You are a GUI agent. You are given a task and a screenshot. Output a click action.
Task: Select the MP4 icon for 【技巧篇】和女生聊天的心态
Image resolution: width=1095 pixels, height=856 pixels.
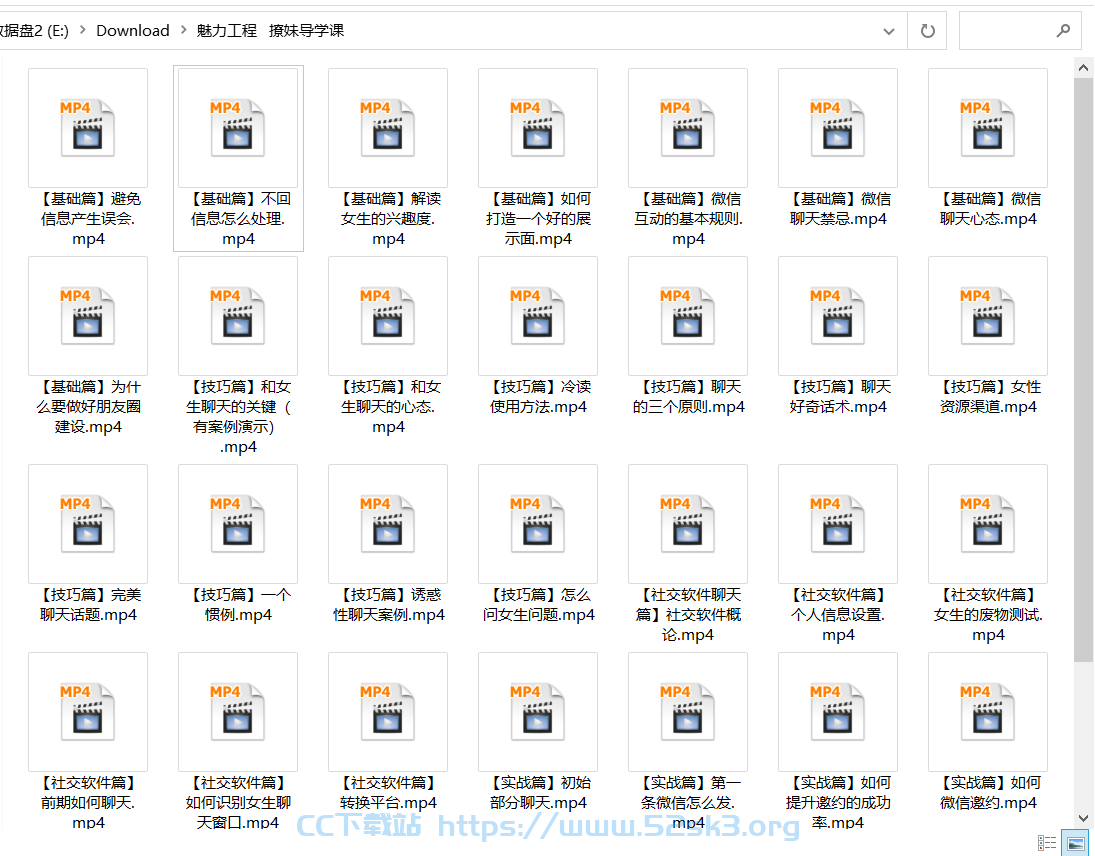(388, 316)
